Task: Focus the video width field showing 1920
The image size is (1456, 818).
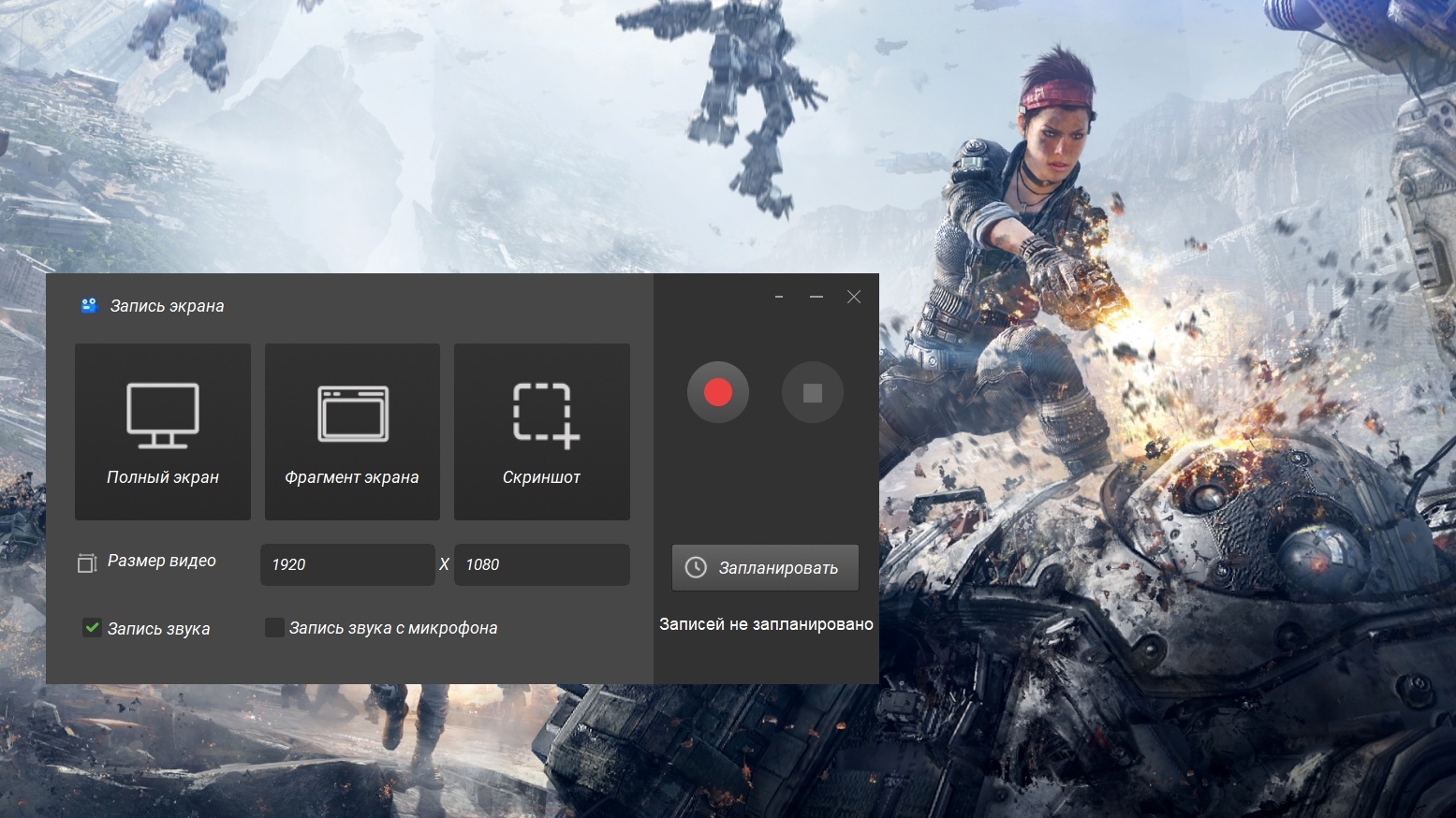Action: point(346,564)
